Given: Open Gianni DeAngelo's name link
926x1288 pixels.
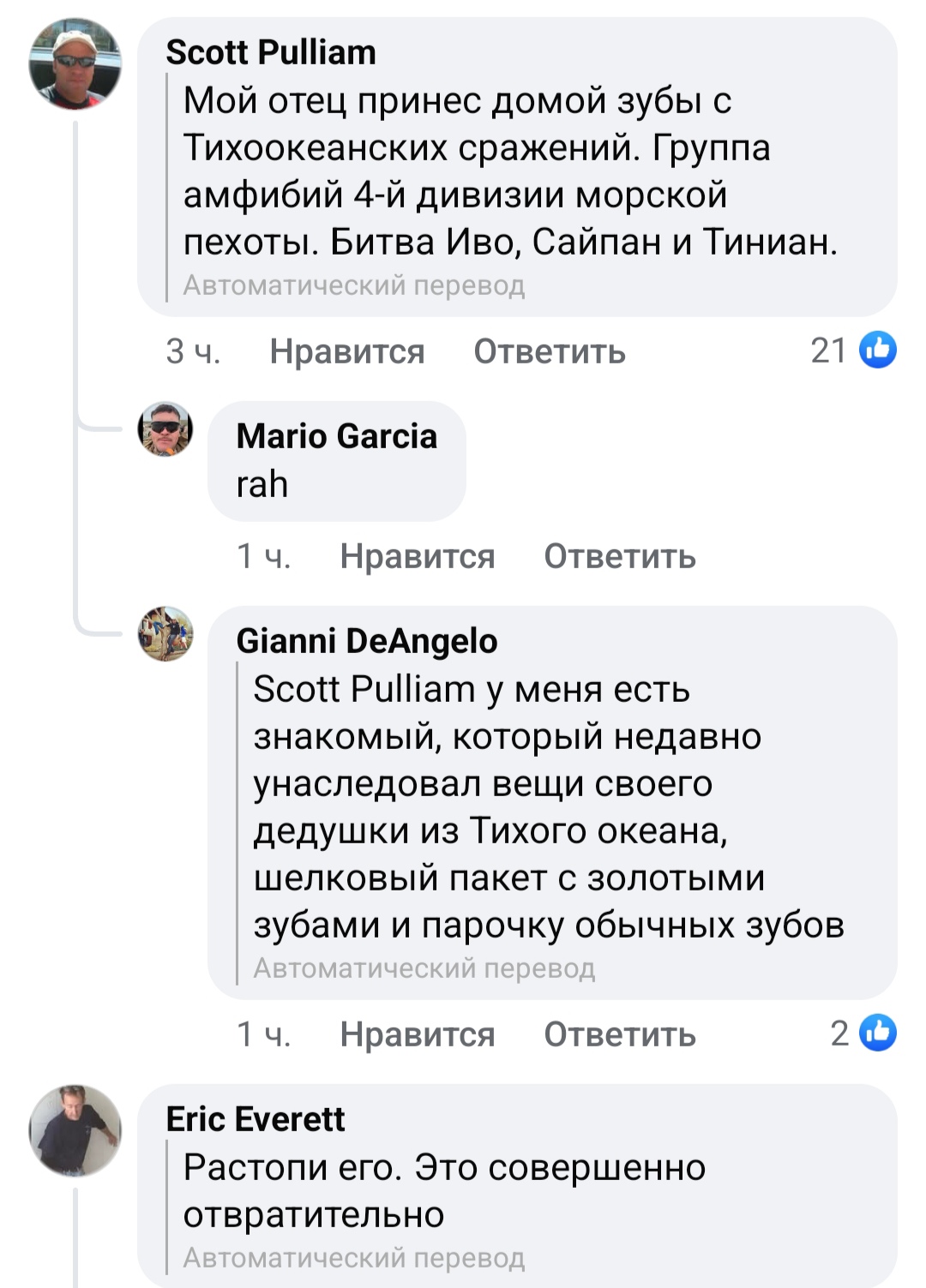Looking at the screenshot, I should [366, 641].
